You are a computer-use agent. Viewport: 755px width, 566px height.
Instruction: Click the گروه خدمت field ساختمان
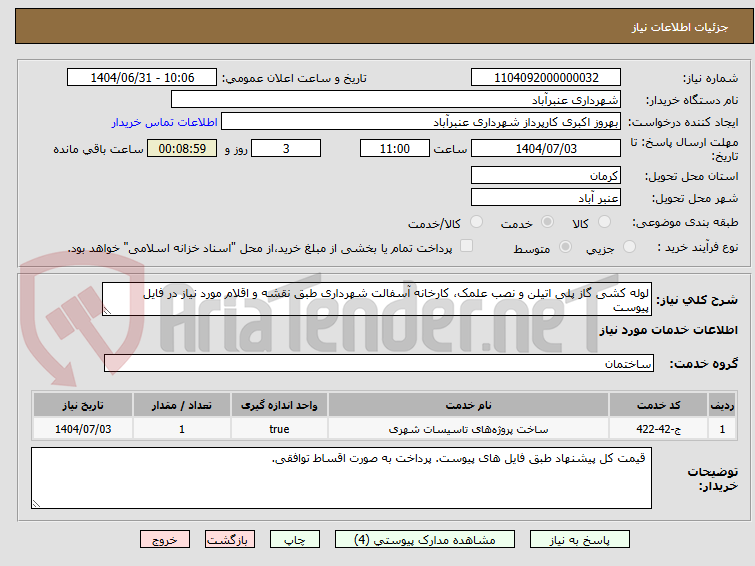(378, 363)
